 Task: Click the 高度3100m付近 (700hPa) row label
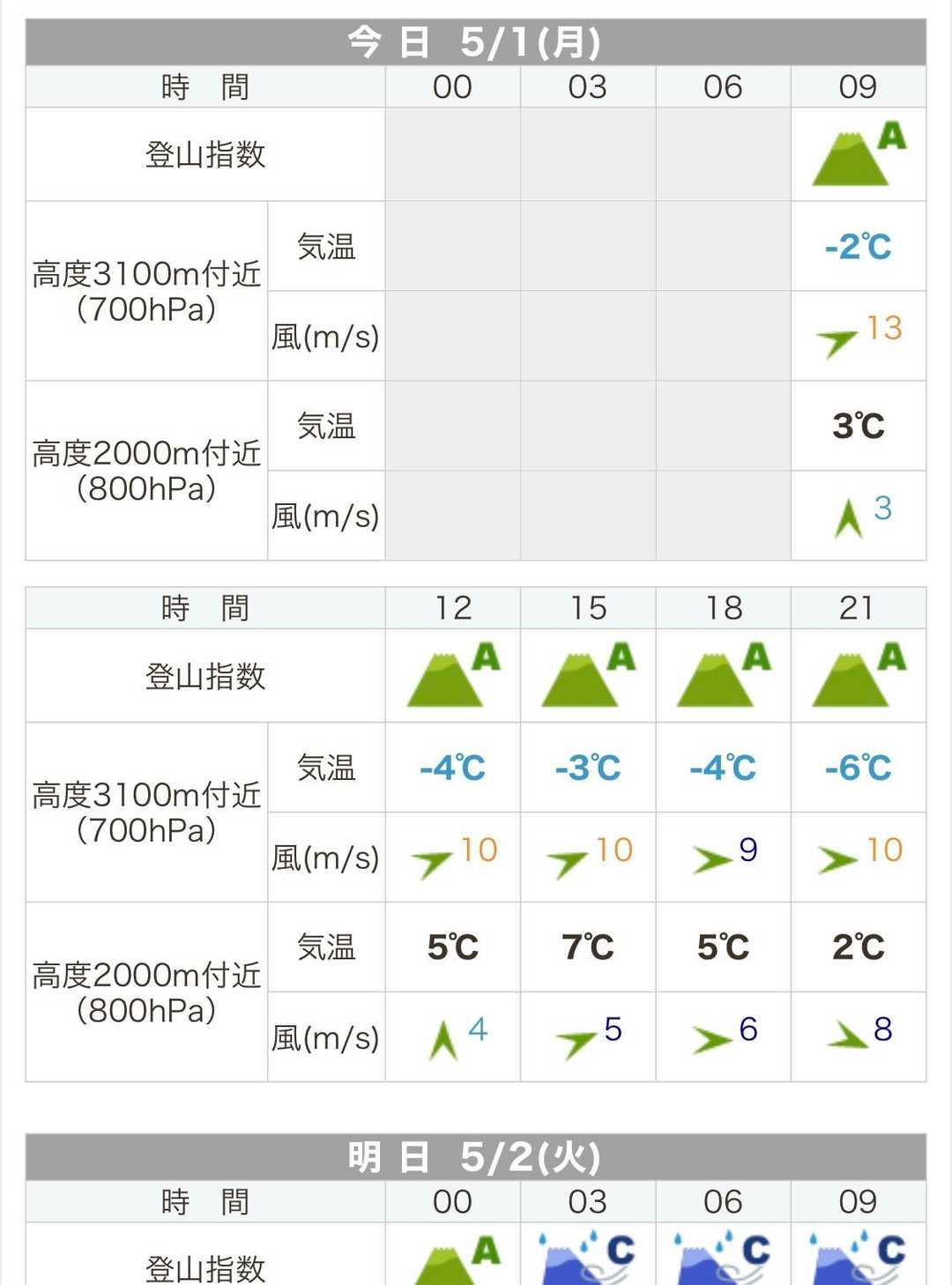(x=146, y=291)
